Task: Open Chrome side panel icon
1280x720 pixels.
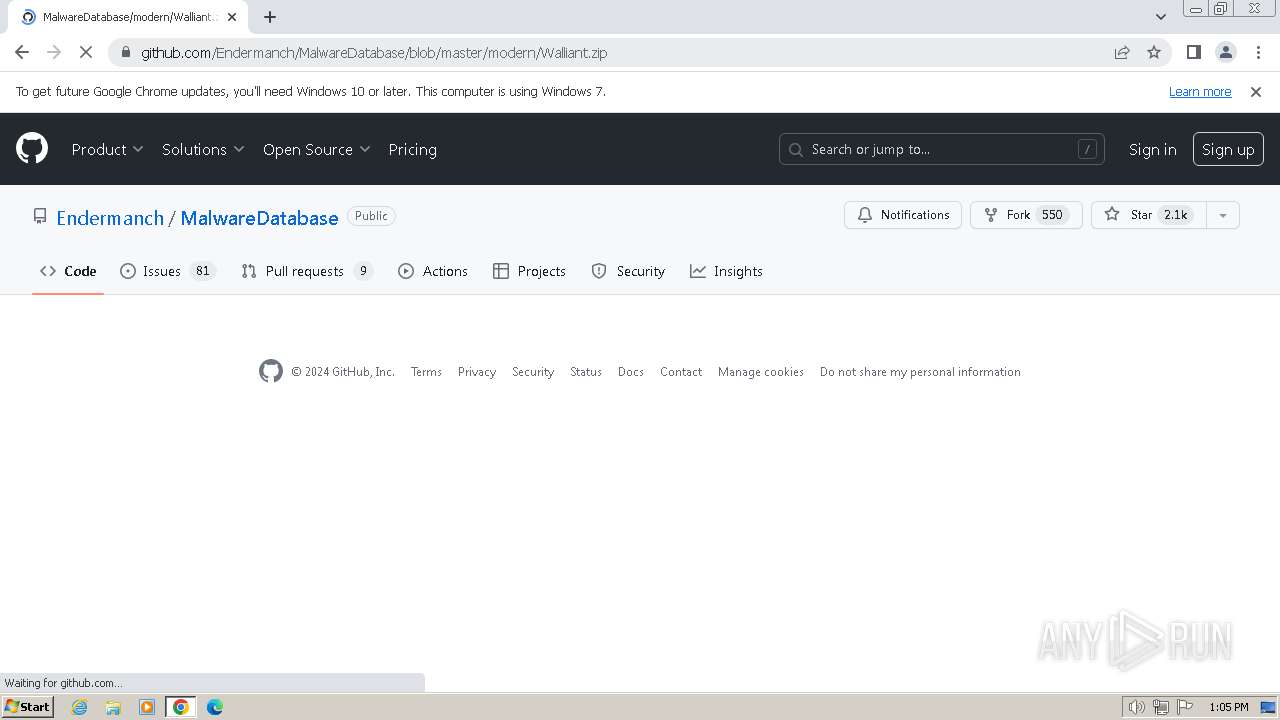Action: [1193, 52]
